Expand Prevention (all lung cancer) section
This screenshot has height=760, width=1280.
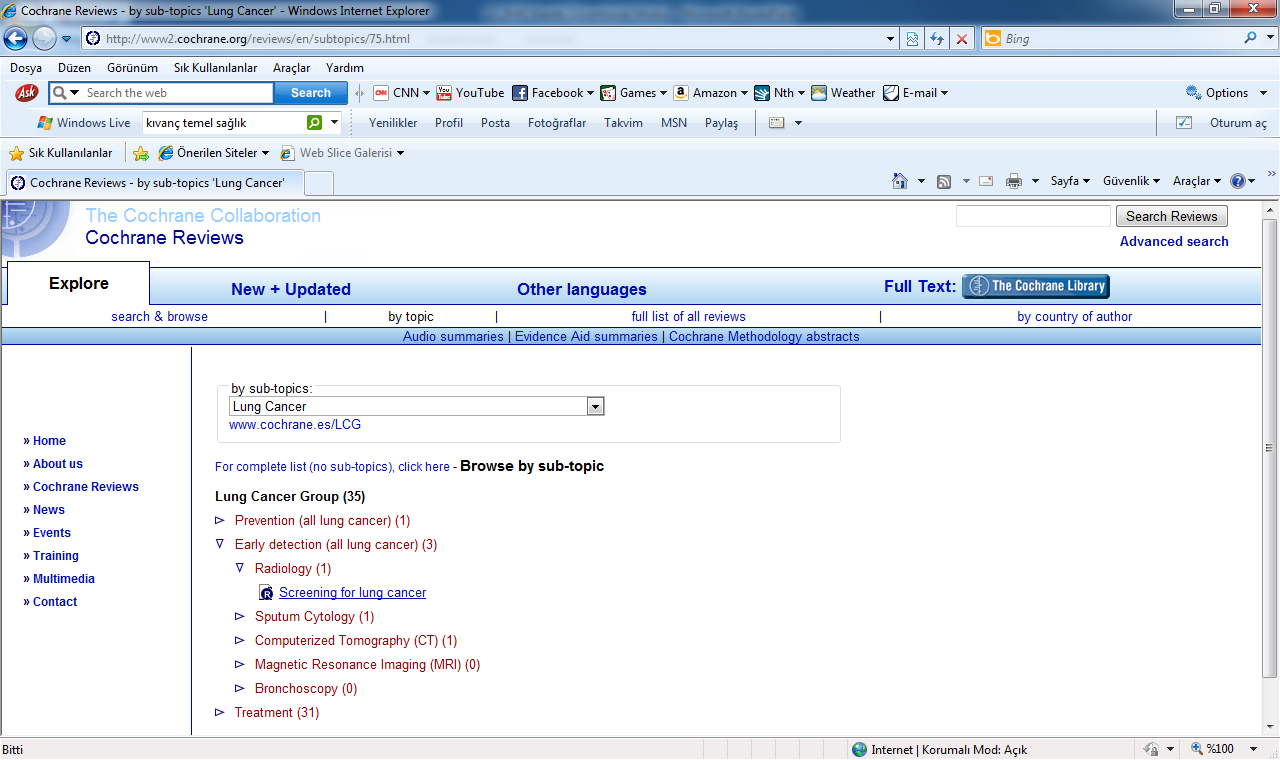click(220, 521)
